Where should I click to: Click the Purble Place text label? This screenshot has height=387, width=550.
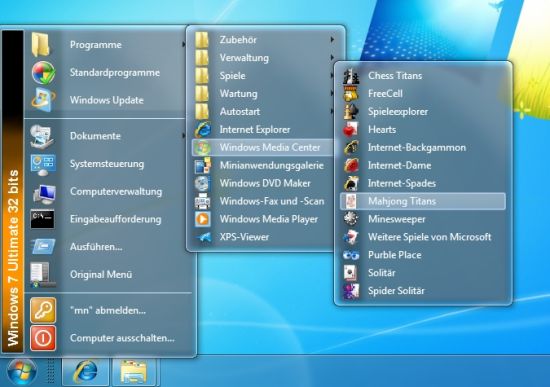[395, 255]
